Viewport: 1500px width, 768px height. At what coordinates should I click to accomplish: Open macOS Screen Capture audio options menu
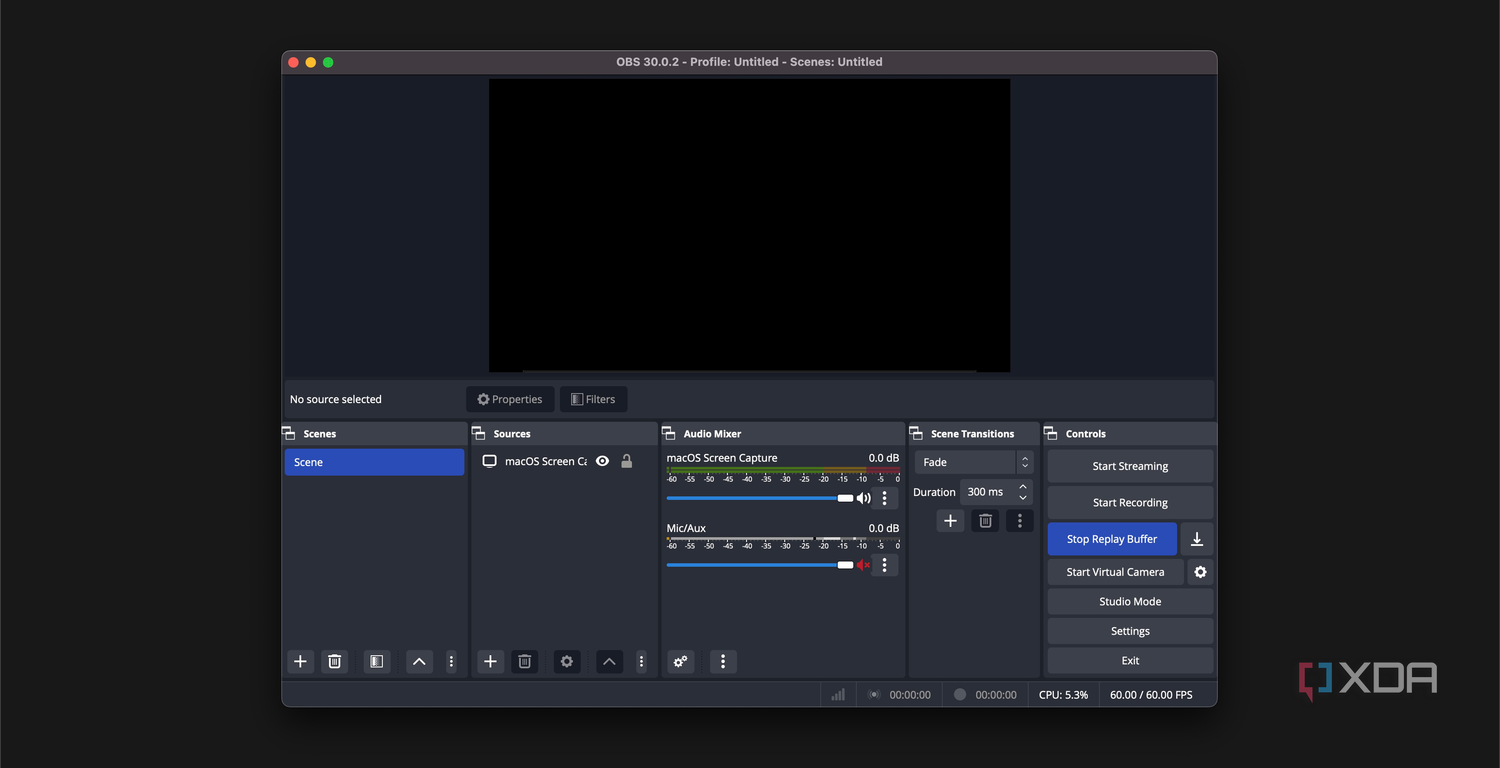[x=884, y=498]
